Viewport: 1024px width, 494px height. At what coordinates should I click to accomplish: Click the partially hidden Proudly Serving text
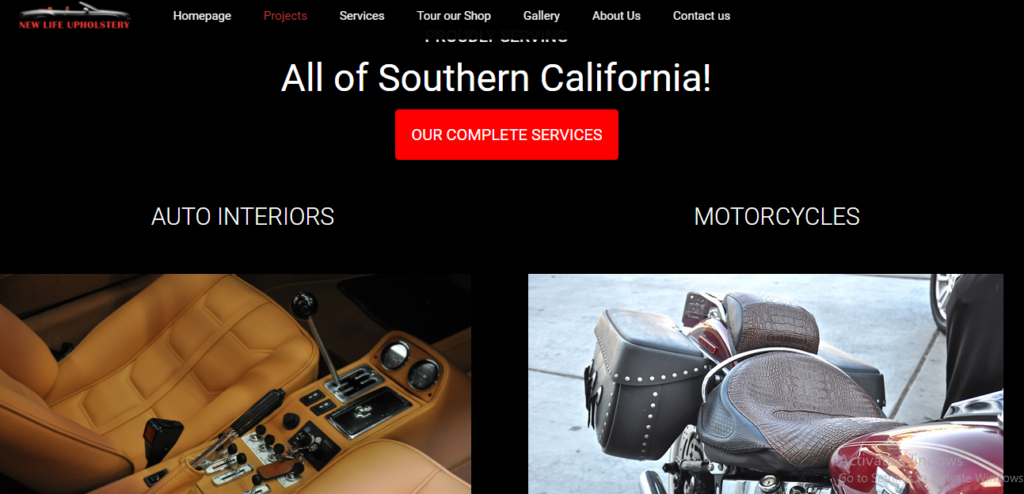pyautogui.click(x=496, y=37)
